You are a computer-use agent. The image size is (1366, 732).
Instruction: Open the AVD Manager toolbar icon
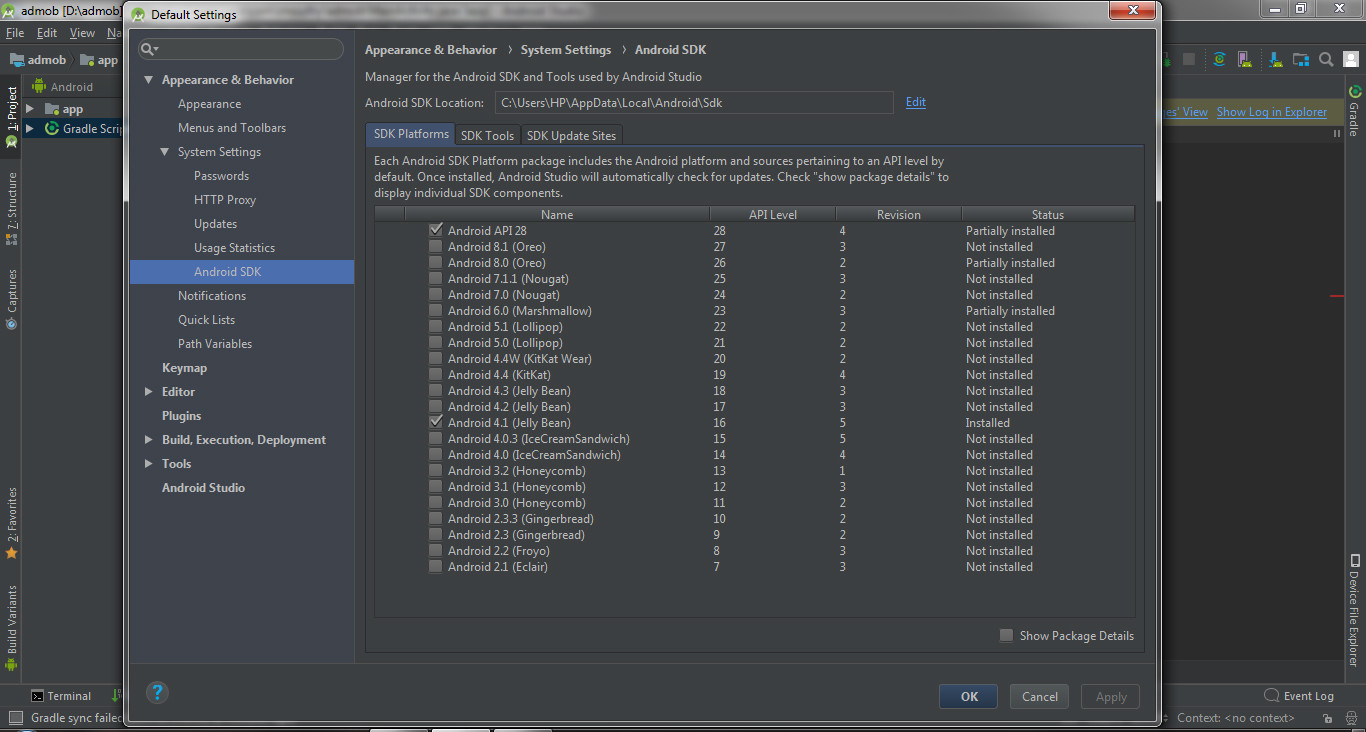pos(1245,59)
